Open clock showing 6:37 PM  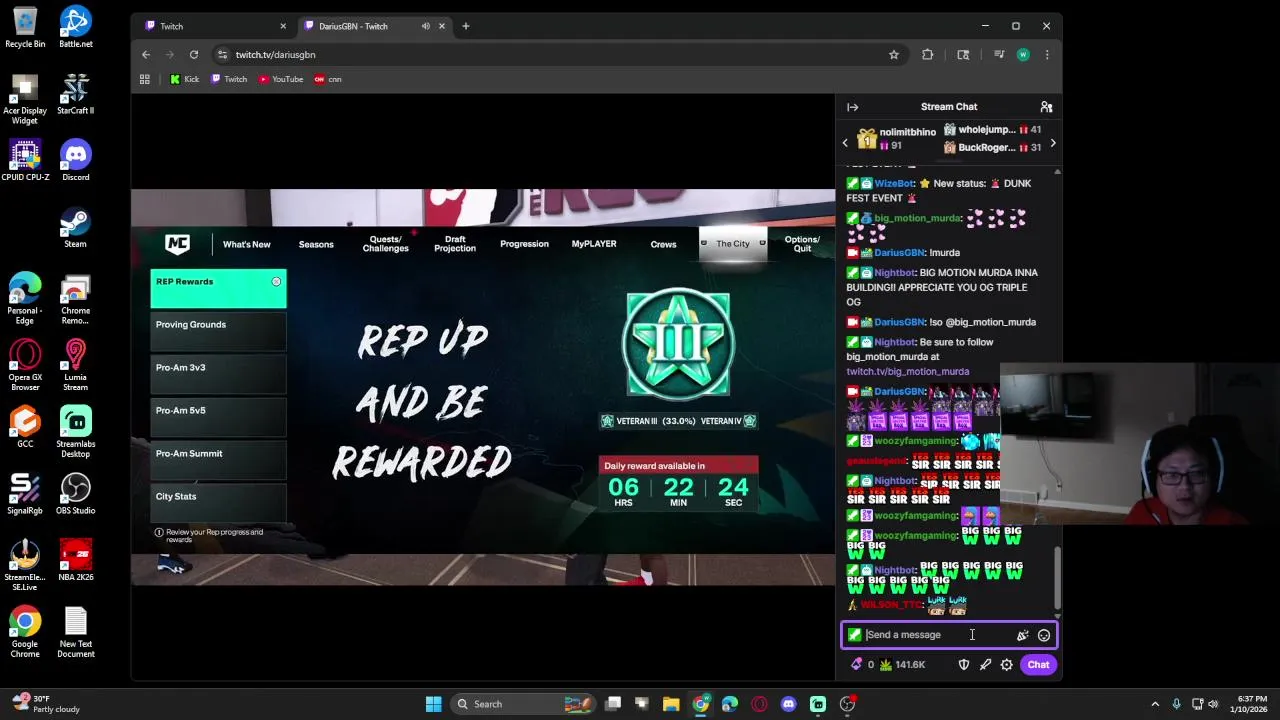point(1251,704)
